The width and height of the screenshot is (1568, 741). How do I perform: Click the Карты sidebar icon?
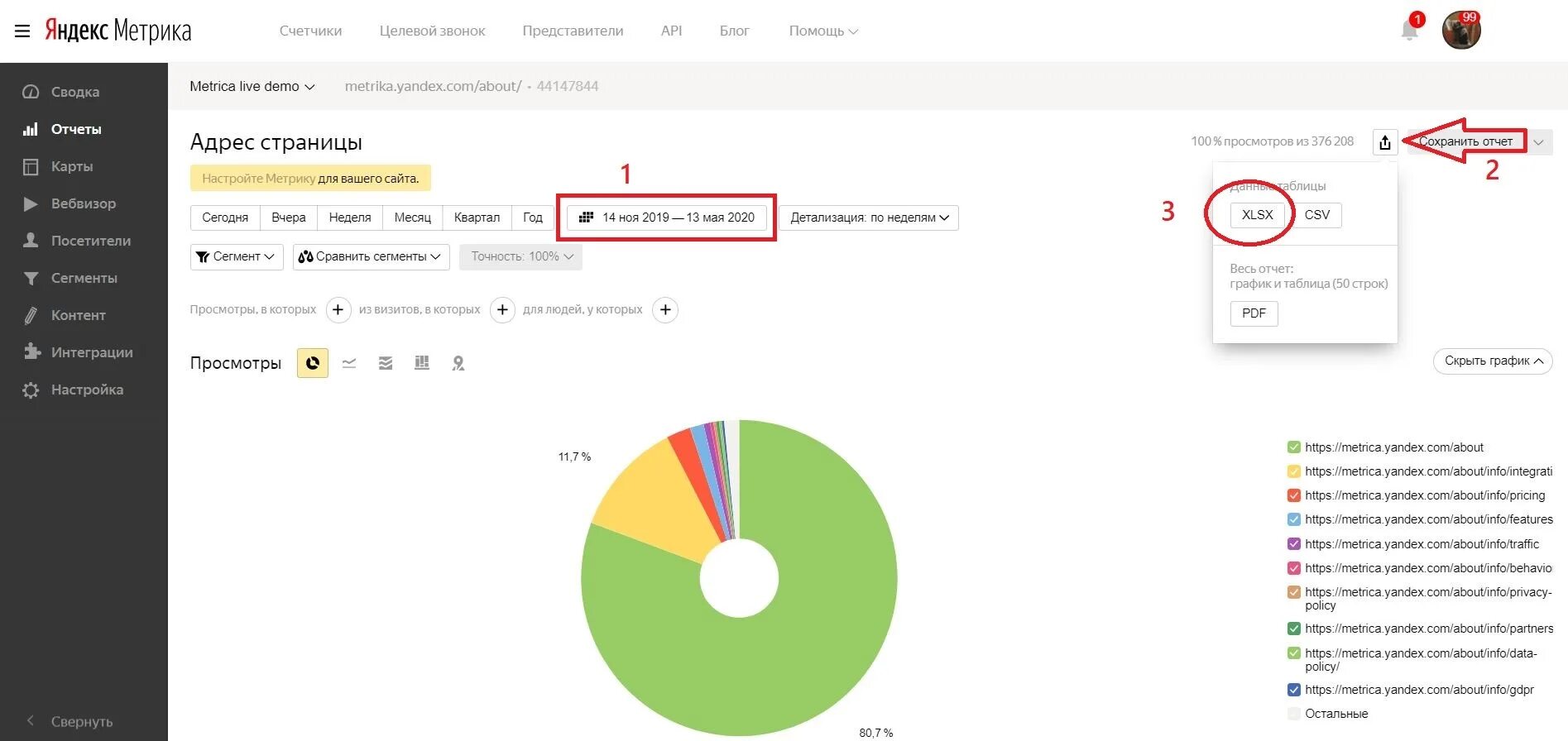tap(31, 166)
